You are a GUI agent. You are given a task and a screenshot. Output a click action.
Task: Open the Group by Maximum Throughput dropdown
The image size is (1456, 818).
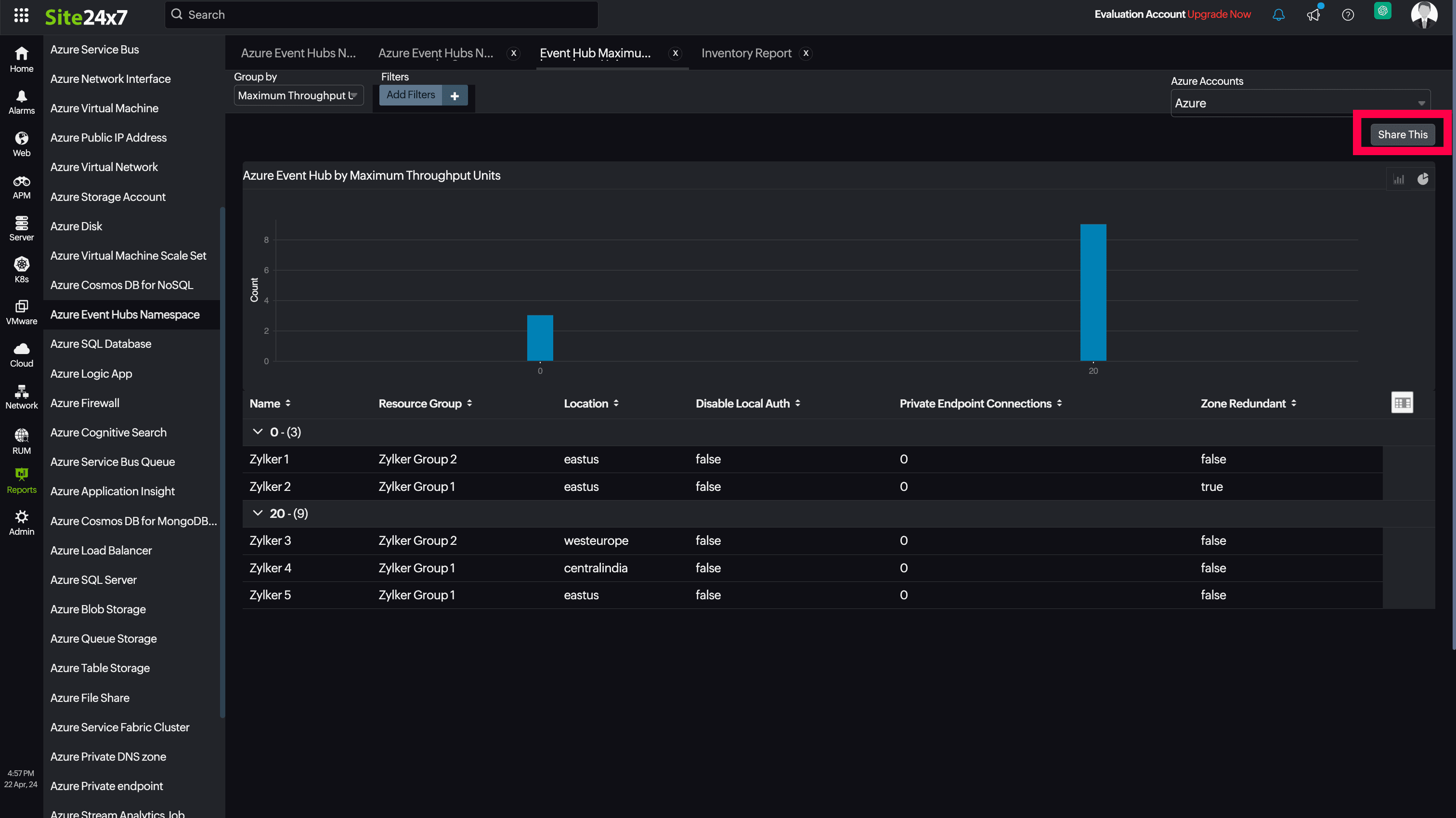click(297, 95)
